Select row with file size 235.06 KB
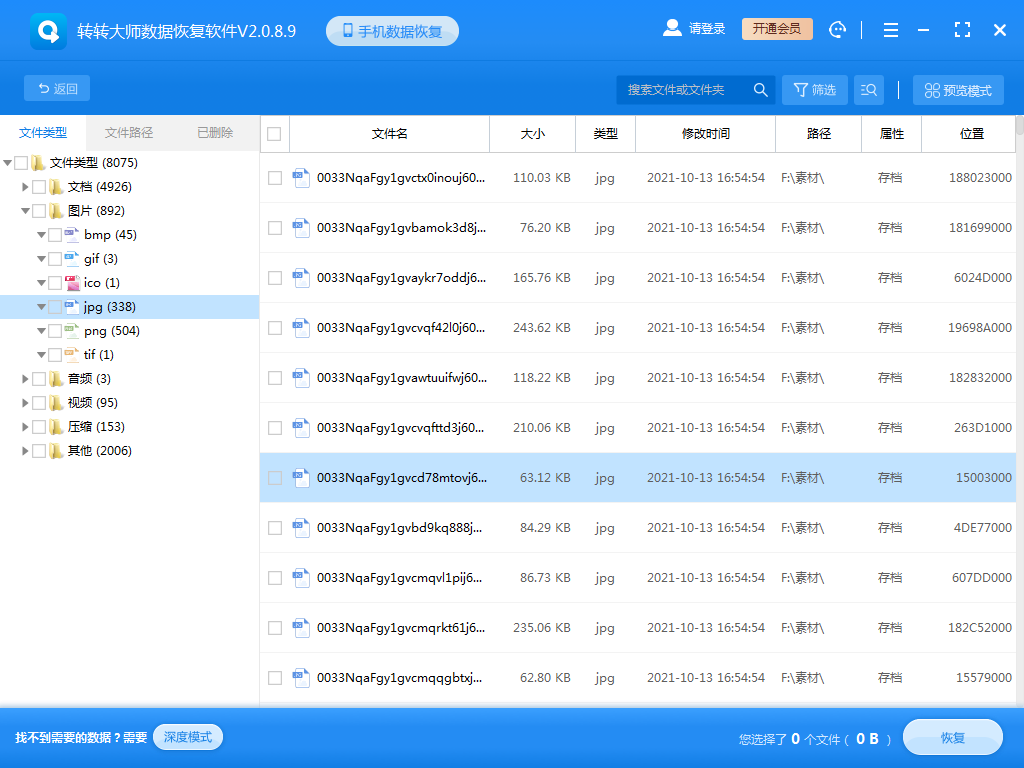This screenshot has width=1024, height=768. click(x=638, y=628)
